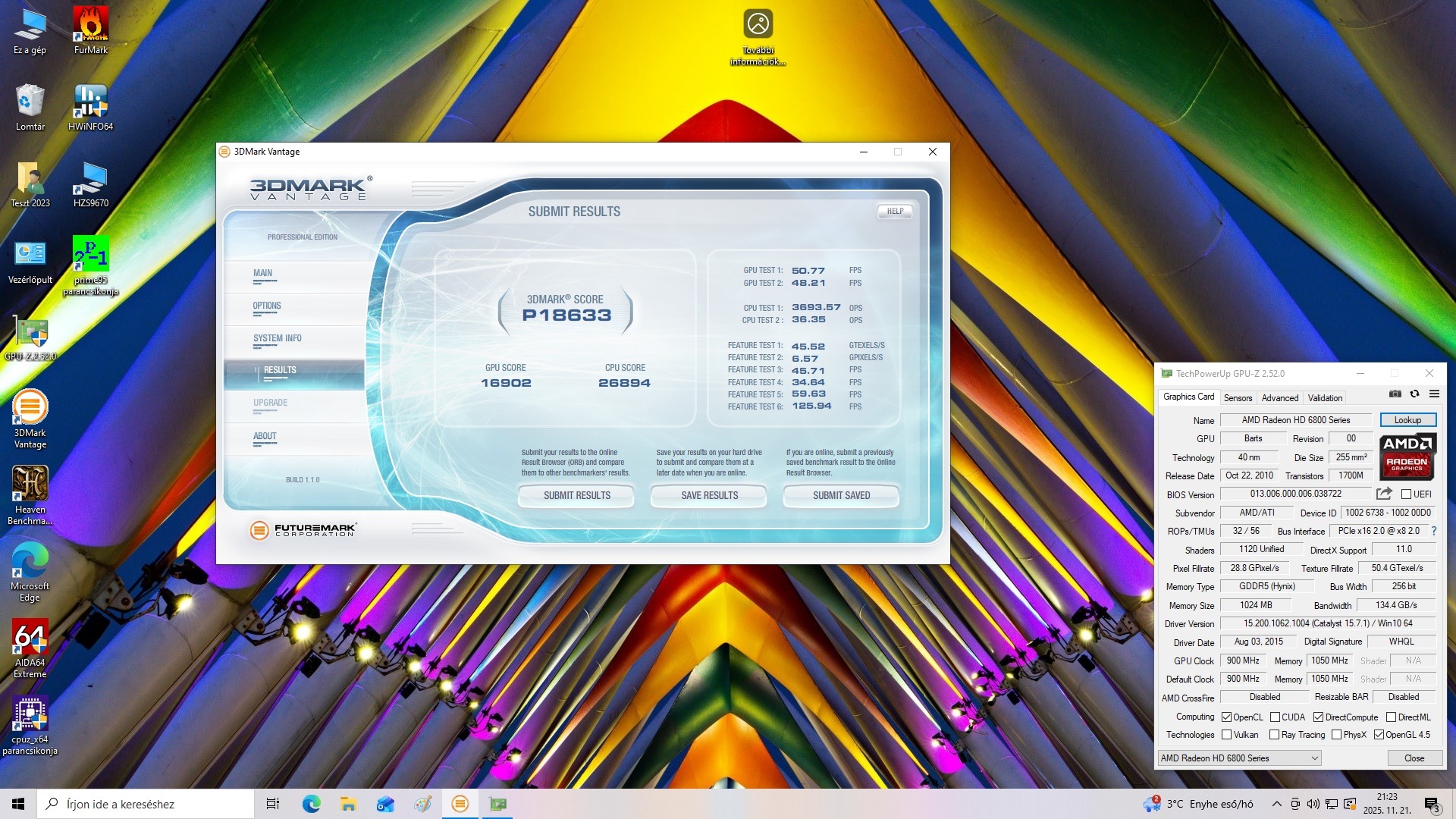Open the Validation tab
Viewport: 1456px width, 819px height.
pyautogui.click(x=1324, y=397)
